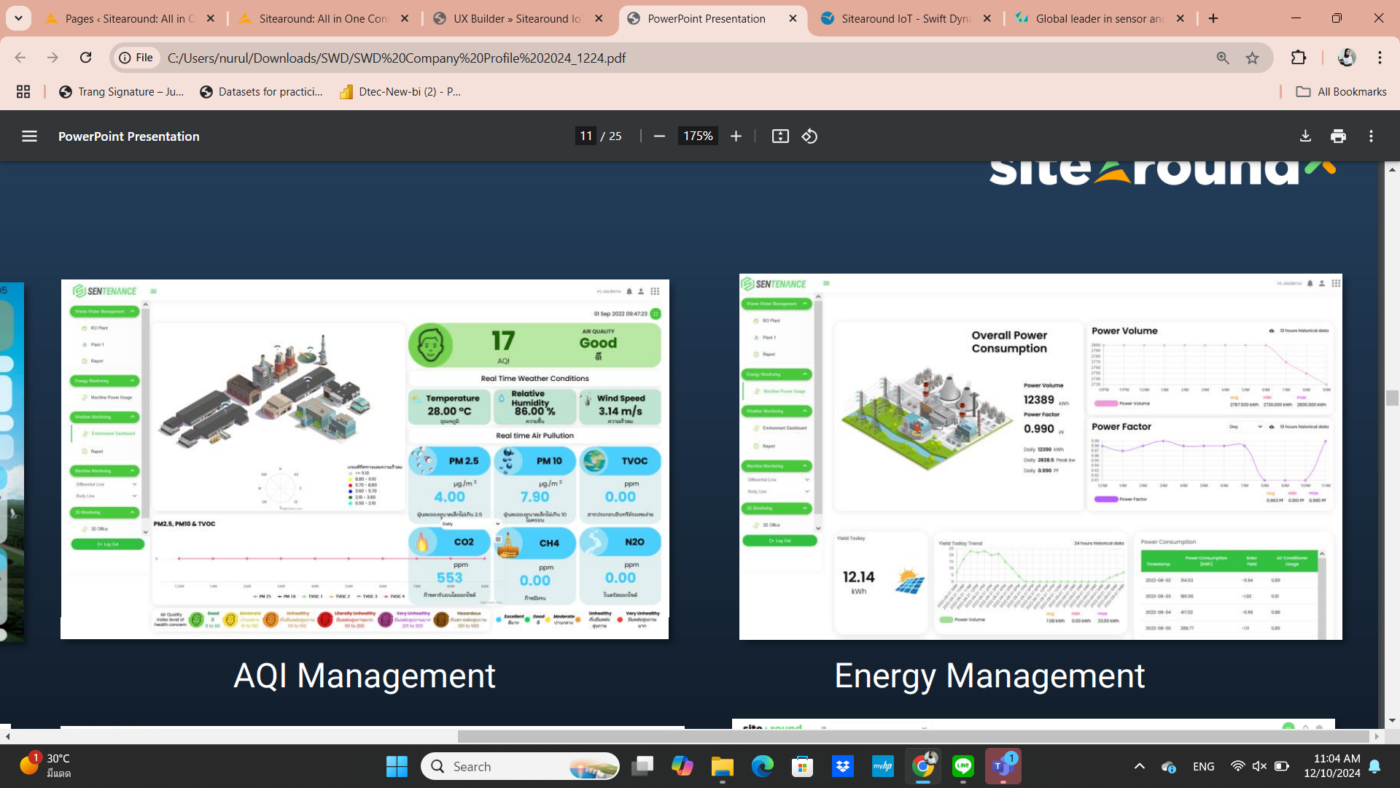
Task: Open Machine Power Usage under Energy Monitoring
Action: (x=112, y=396)
